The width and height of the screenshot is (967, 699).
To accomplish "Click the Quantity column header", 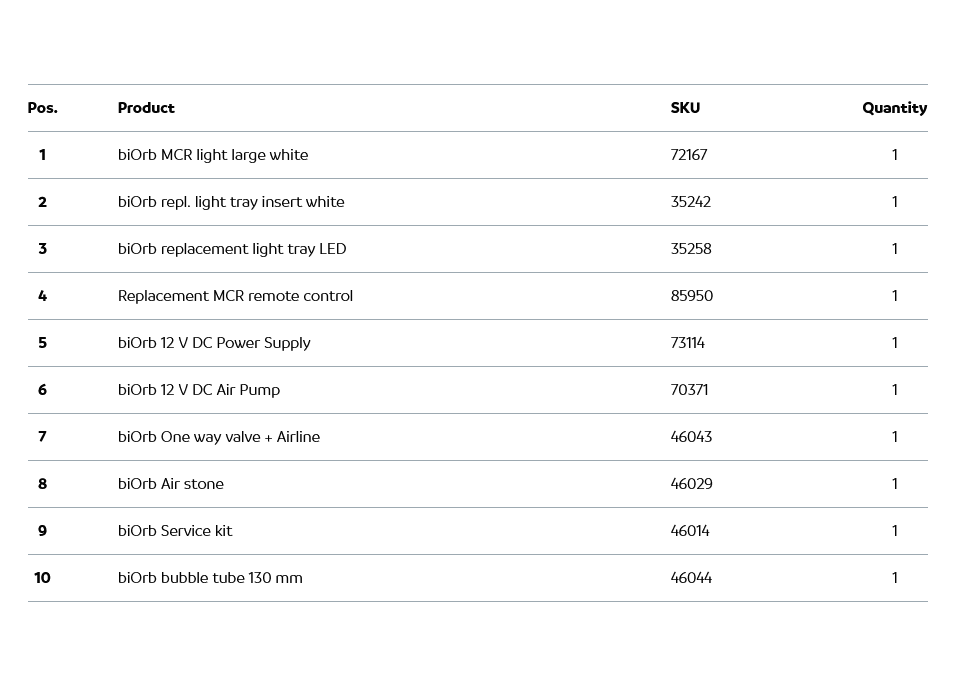I will click(894, 108).
